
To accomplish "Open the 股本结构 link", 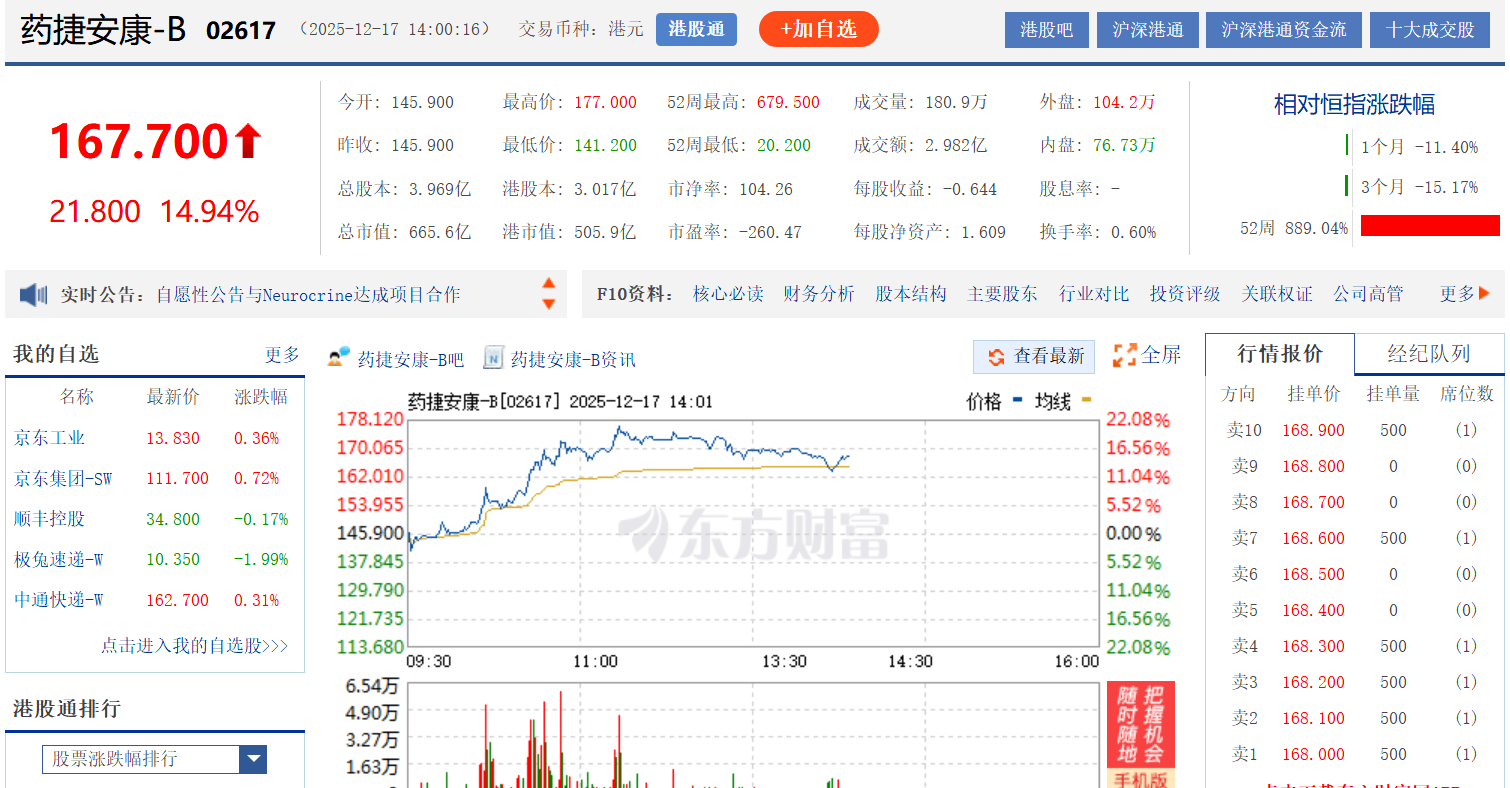I will click(x=911, y=294).
